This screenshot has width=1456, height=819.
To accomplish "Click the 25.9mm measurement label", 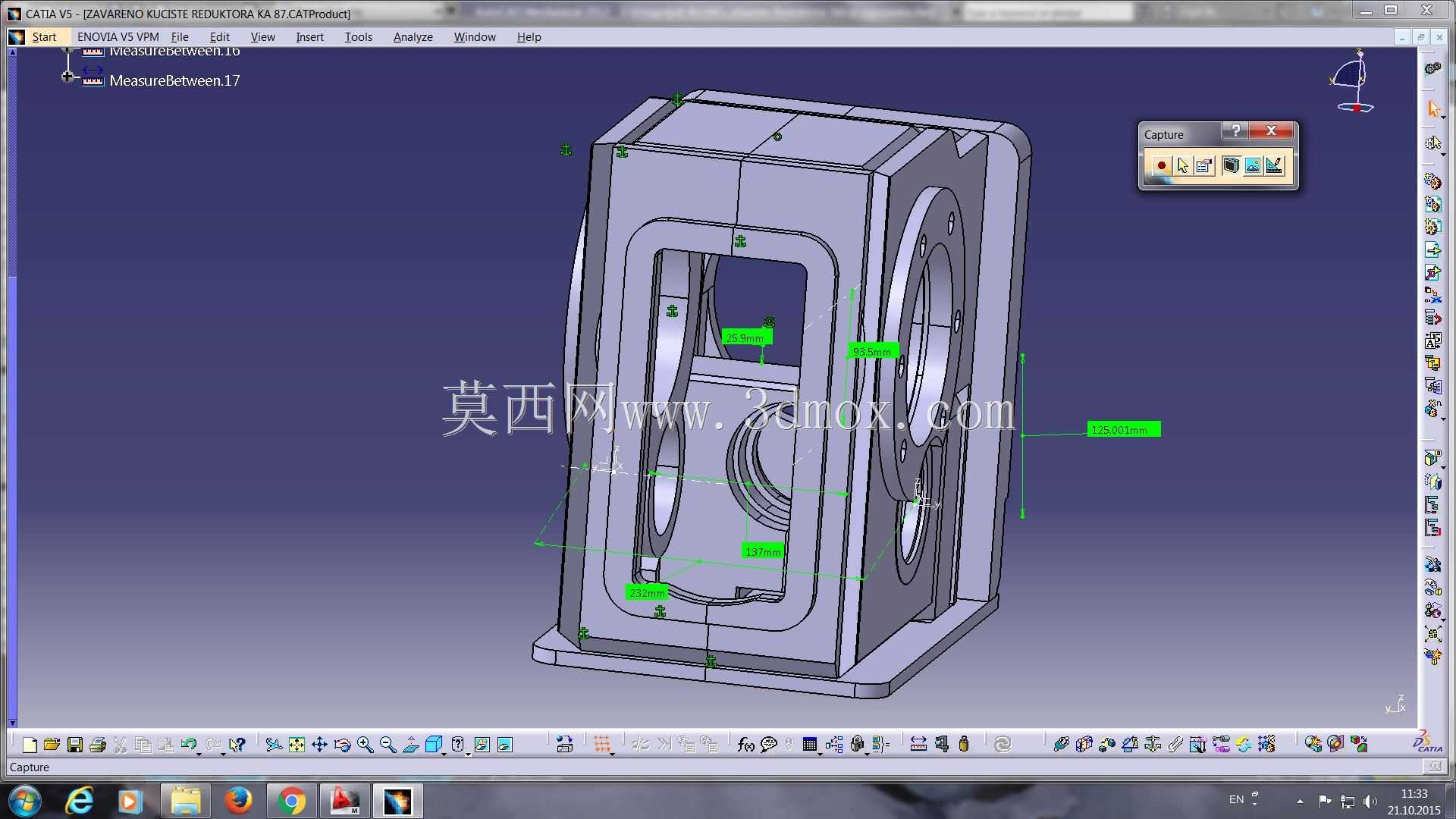I will pyautogui.click(x=746, y=337).
